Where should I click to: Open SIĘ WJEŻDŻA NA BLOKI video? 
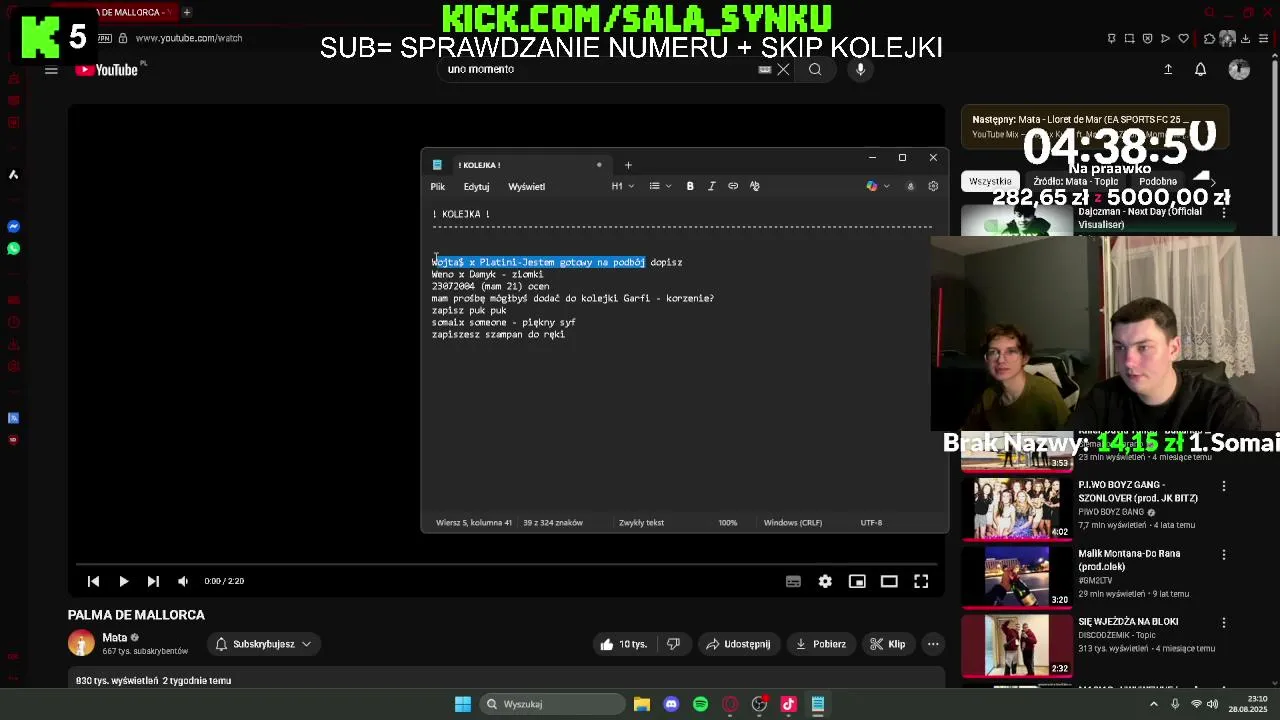click(1128, 621)
